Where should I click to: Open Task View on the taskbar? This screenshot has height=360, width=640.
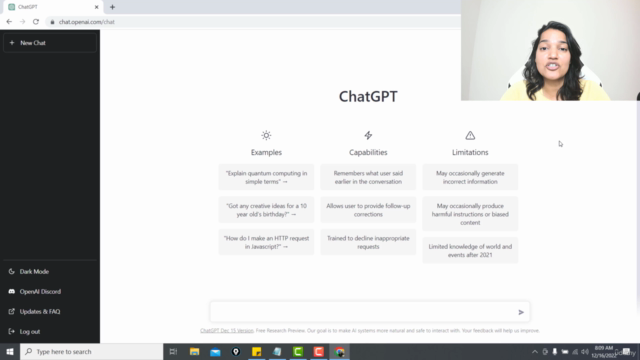(x=173, y=351)
